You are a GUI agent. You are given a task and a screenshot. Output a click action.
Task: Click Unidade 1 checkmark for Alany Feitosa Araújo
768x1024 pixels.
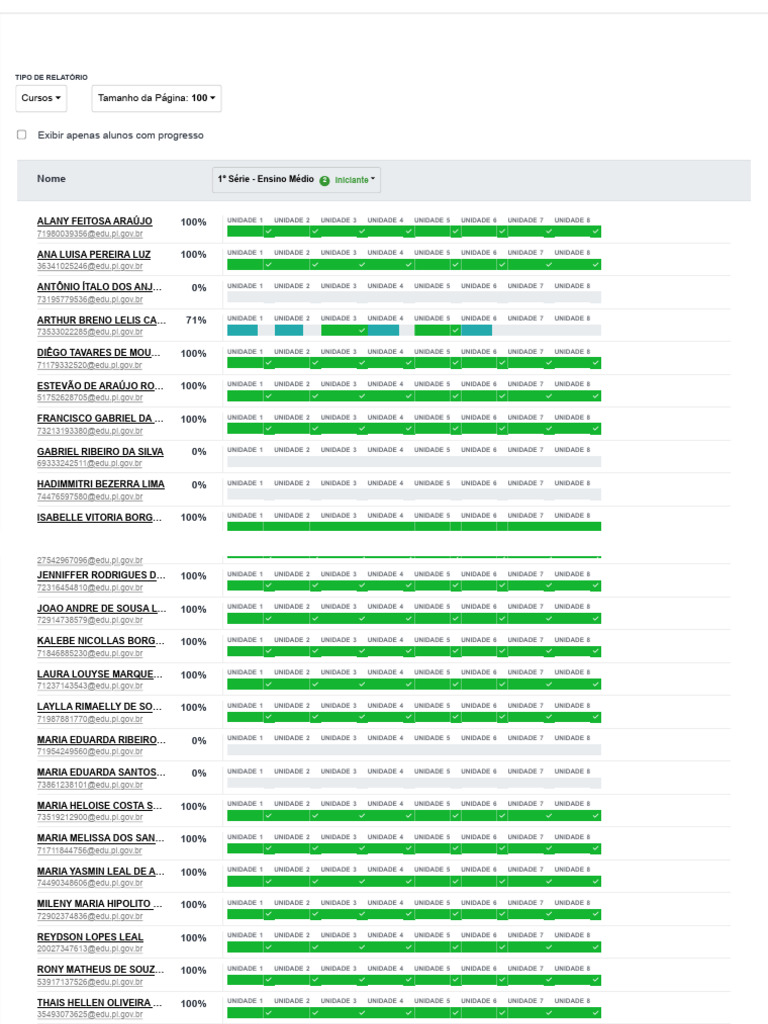268,232
